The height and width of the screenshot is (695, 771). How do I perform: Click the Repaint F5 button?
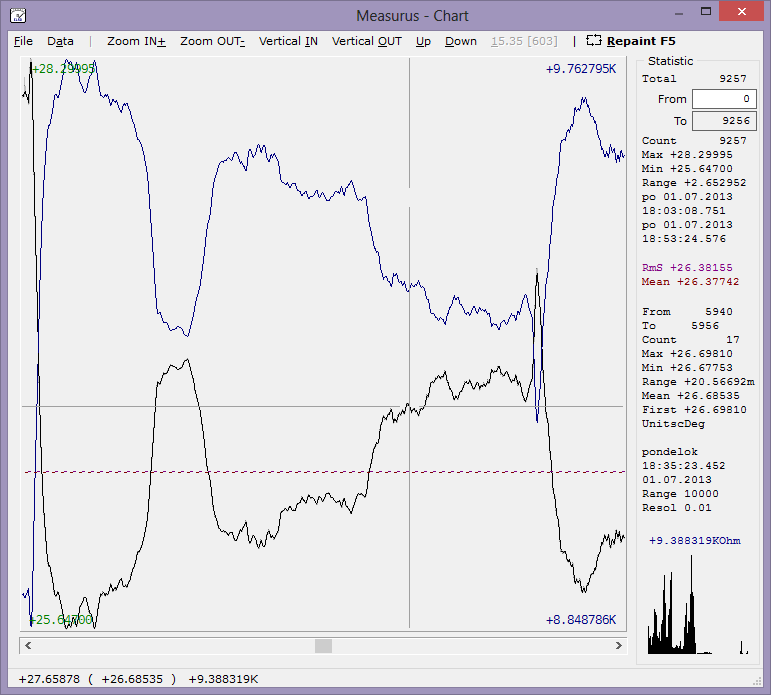[x=641, y=41]
